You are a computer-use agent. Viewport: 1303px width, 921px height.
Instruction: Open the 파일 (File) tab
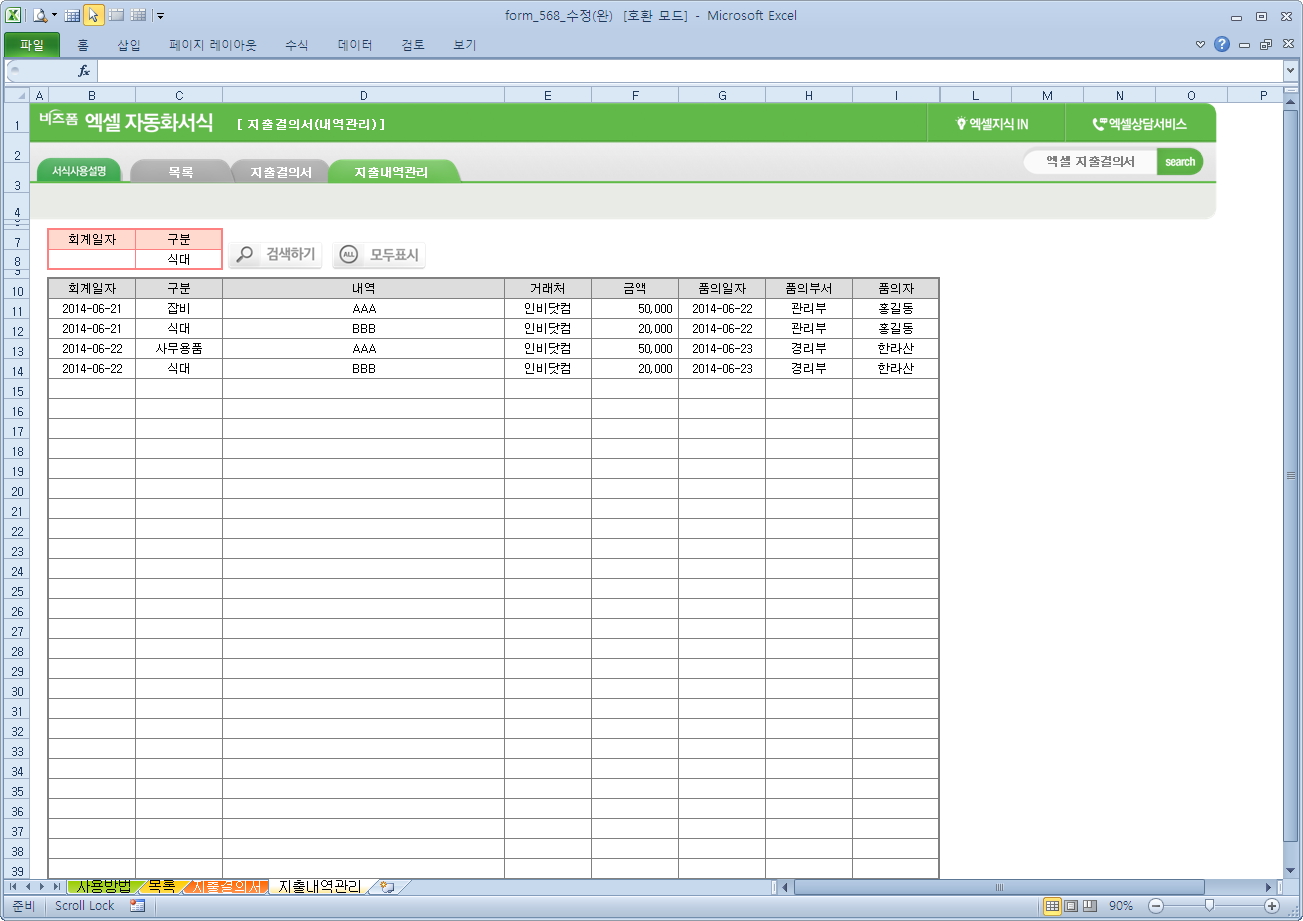pos(32,45)
